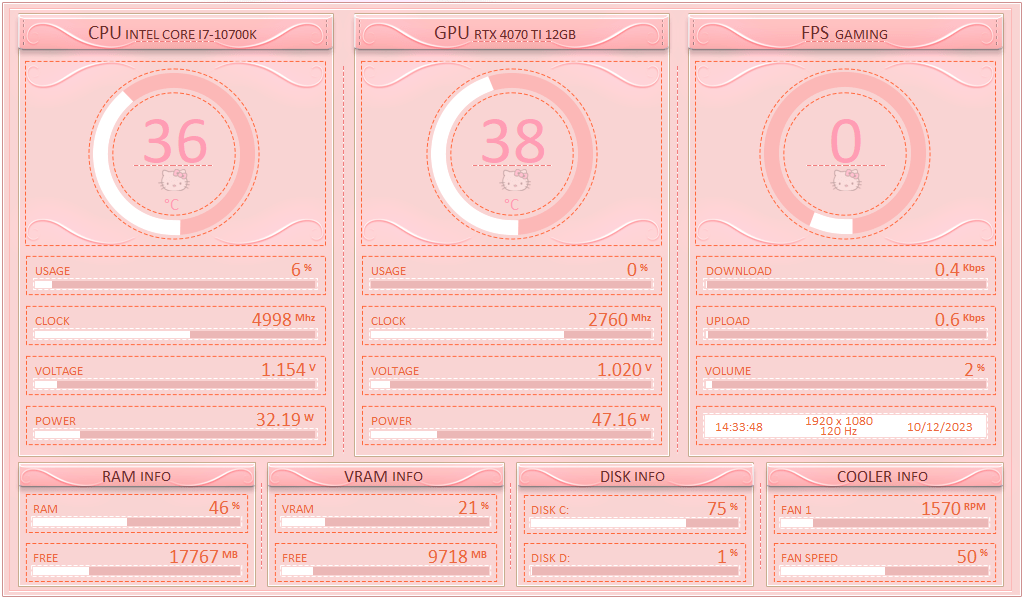Adjust the Volume level bar
1024x600 pixels.
(845, 384)
